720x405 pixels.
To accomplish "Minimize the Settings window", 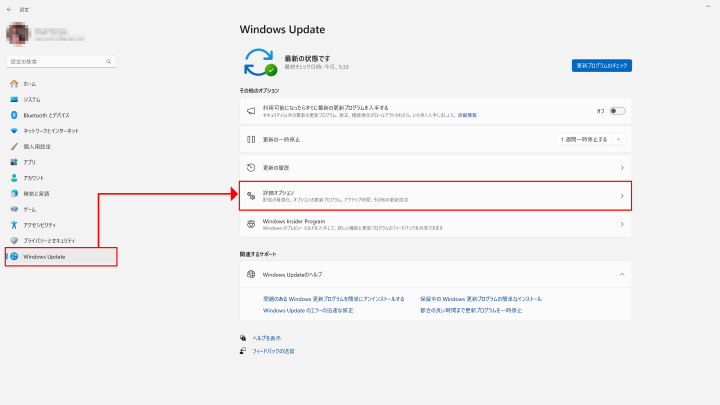I will [708, 6].
